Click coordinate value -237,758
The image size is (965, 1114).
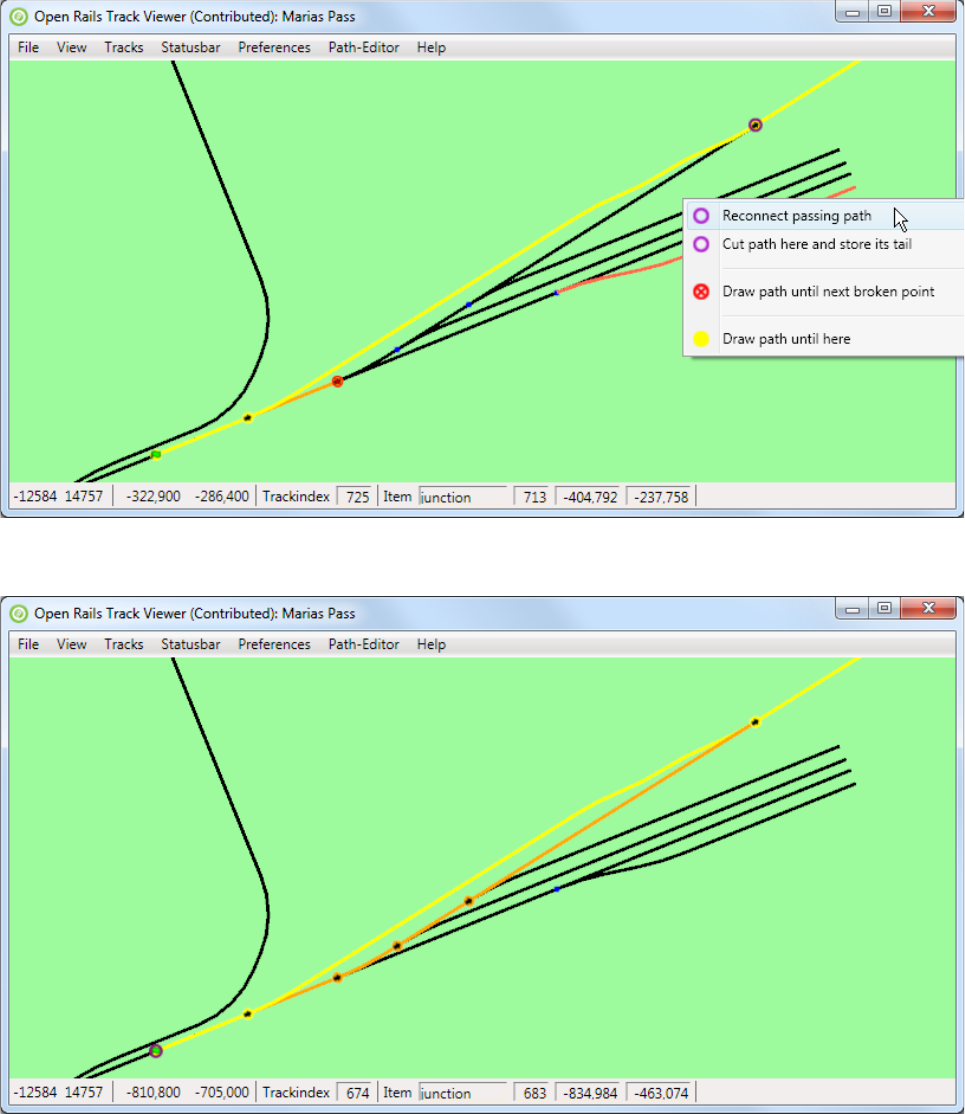[x=659, y=497]
